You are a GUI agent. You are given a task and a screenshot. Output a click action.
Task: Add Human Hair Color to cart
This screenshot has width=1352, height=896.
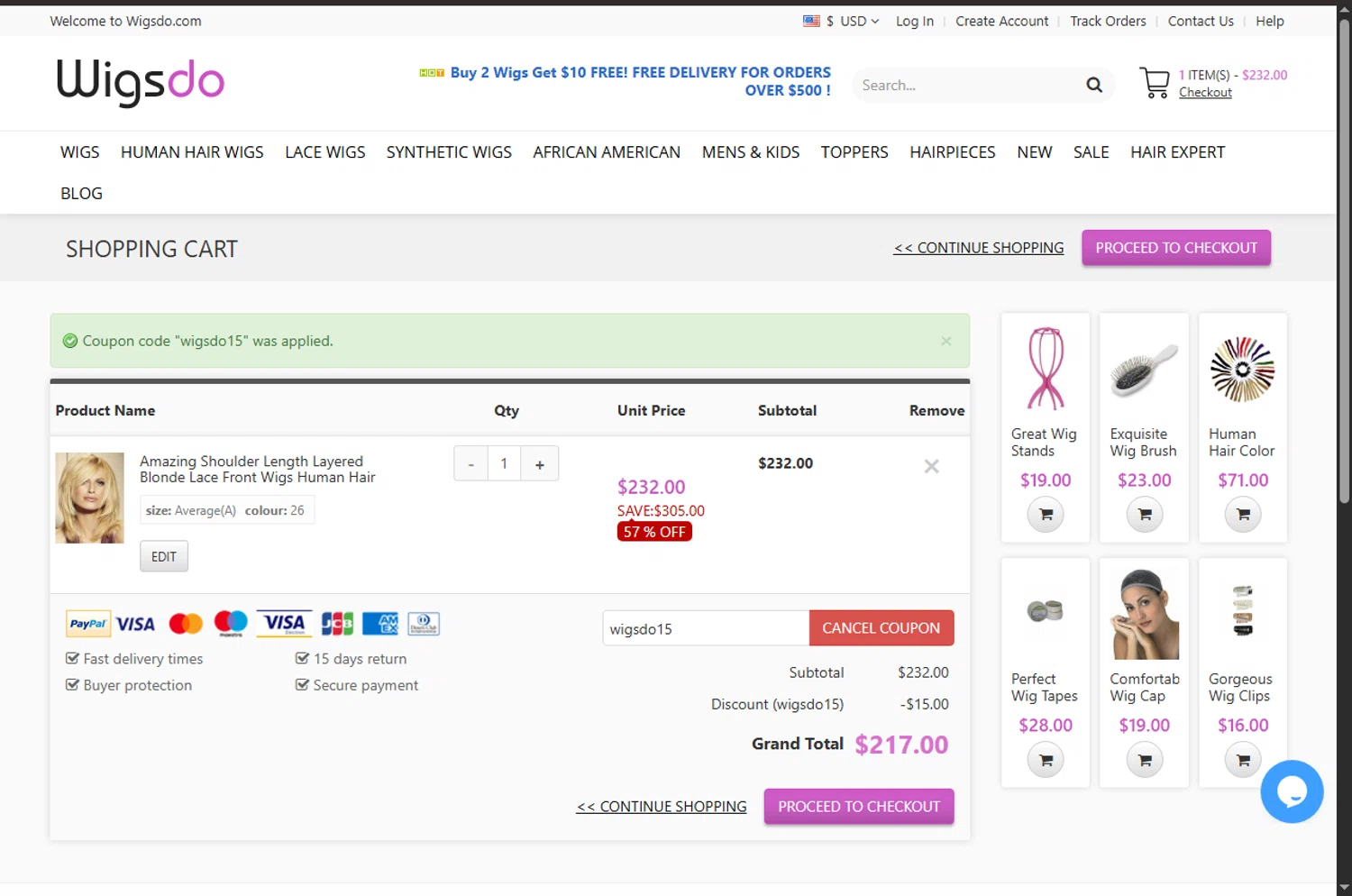1243,515
